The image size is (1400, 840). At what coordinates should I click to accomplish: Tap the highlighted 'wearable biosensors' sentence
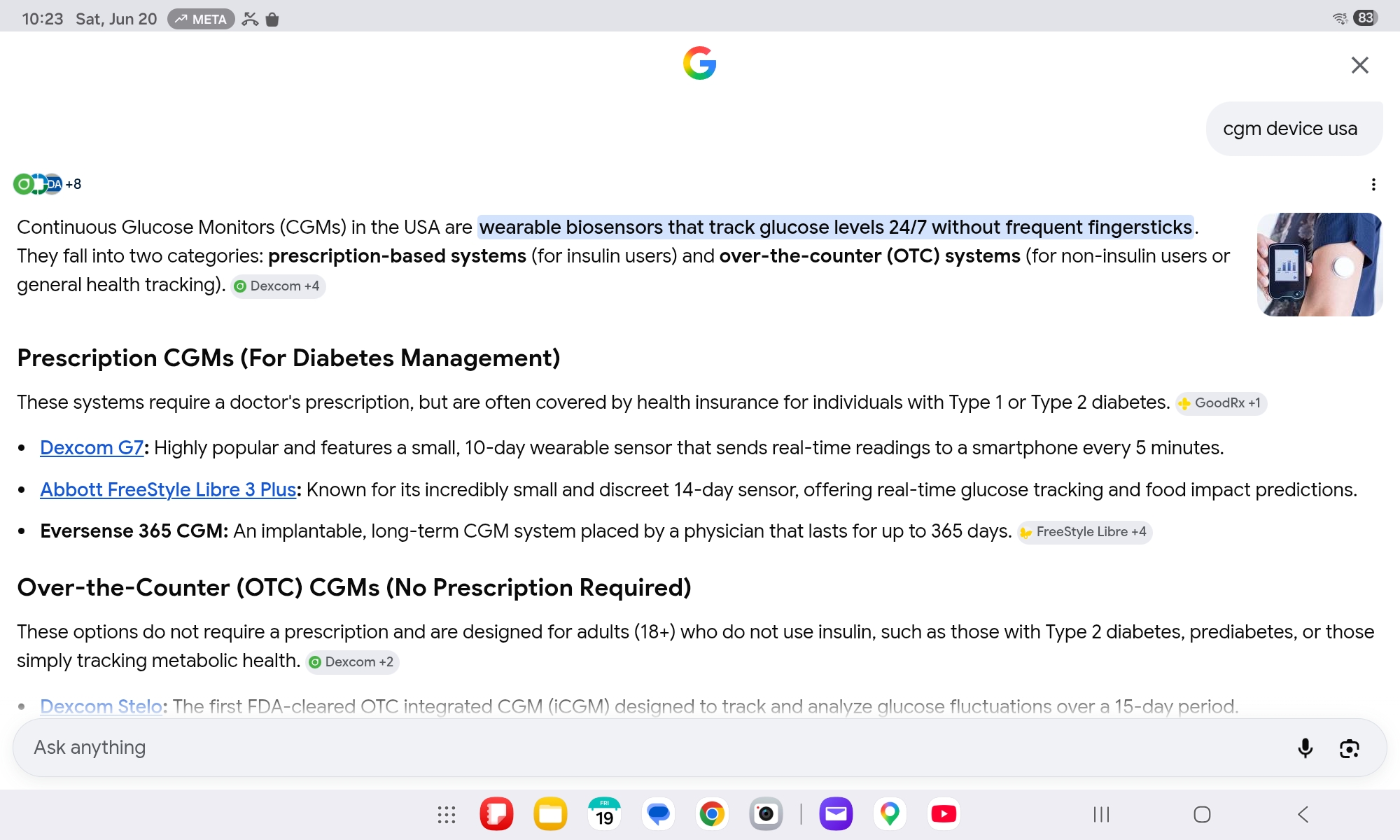click(836, 227)
